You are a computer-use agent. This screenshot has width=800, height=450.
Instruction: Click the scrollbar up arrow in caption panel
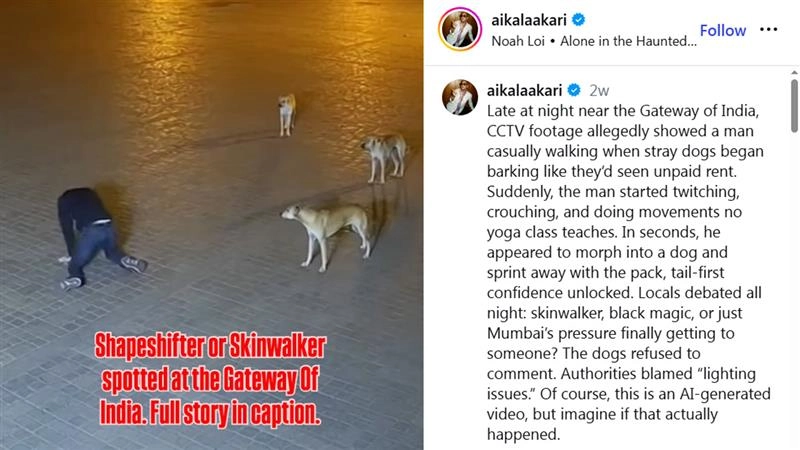[794, 73]
